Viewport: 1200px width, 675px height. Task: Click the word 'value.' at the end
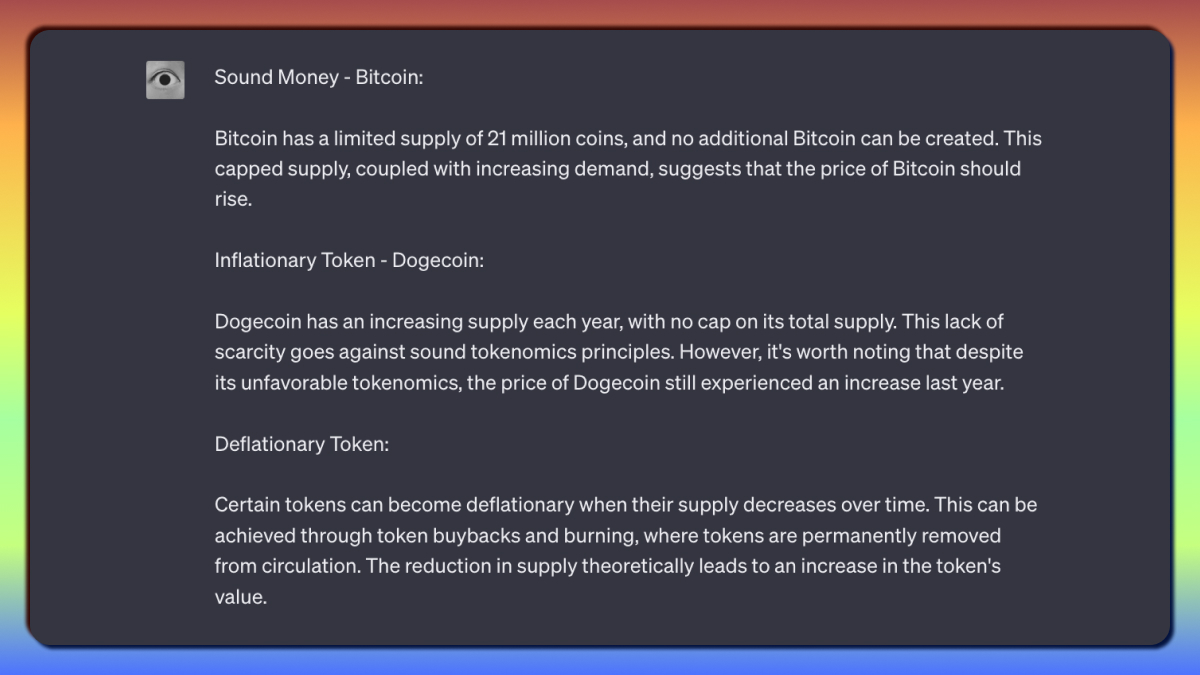coord(240,597)
